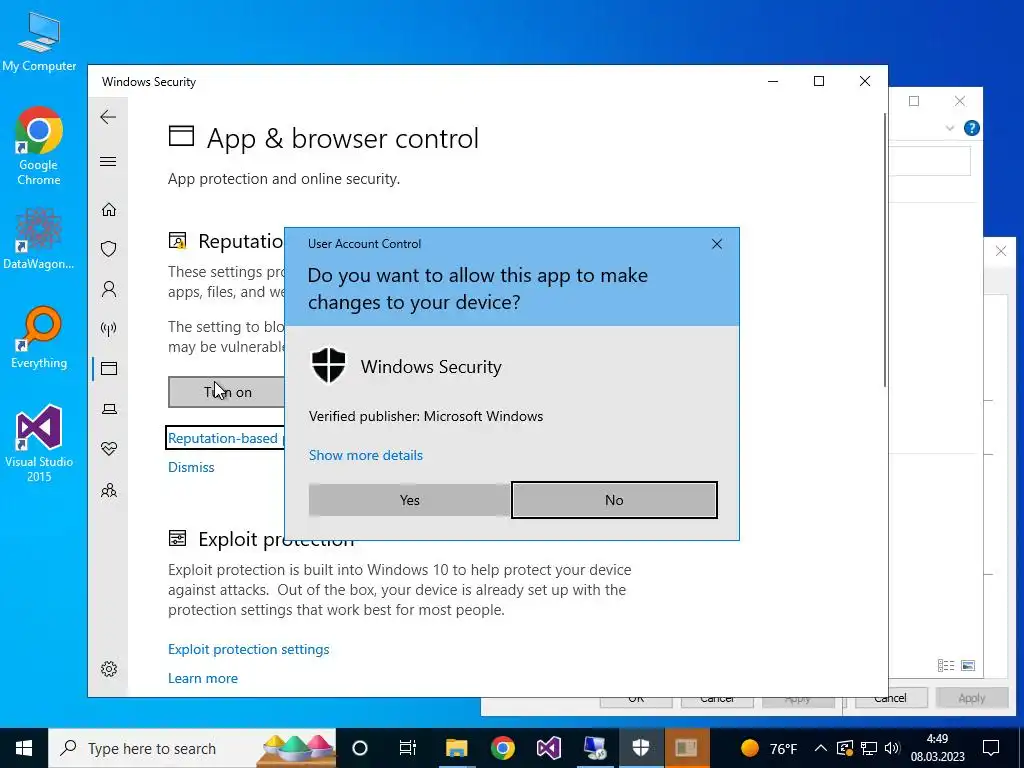Open My Computer desktop icon
Viewport: 1024px width, 768px height.
pos(39,41)
